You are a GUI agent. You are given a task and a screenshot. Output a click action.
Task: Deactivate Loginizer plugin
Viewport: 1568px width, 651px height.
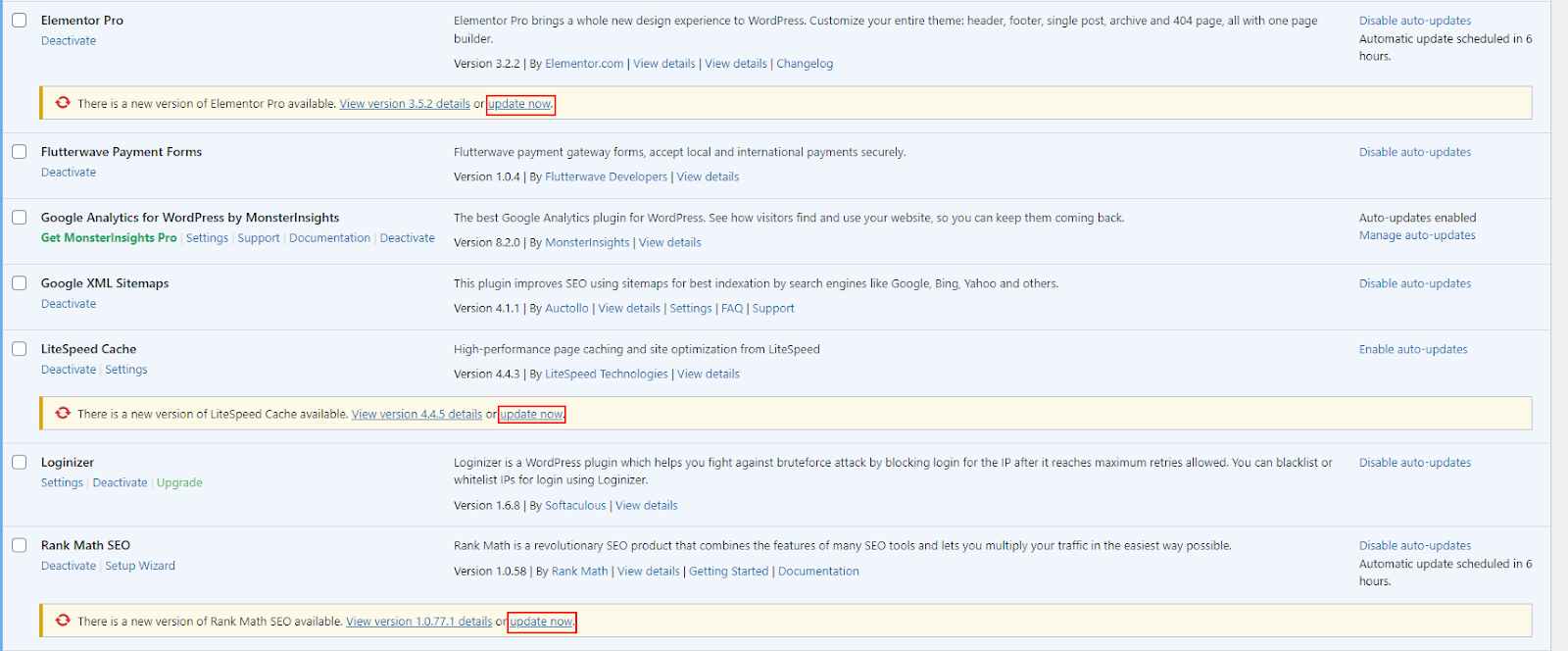point(120,483)
